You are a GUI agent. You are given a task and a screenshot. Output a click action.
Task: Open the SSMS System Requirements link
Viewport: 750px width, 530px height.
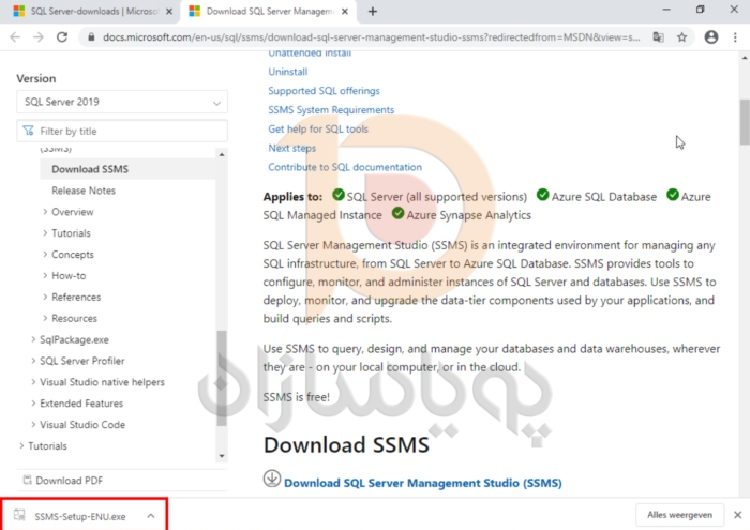[x=330, y=110]
